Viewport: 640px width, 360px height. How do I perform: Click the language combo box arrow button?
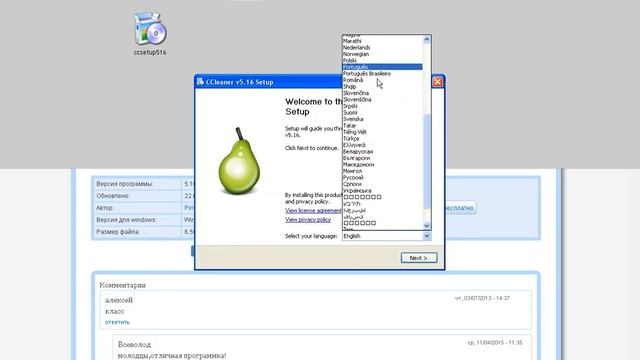[x=427, y=236]
